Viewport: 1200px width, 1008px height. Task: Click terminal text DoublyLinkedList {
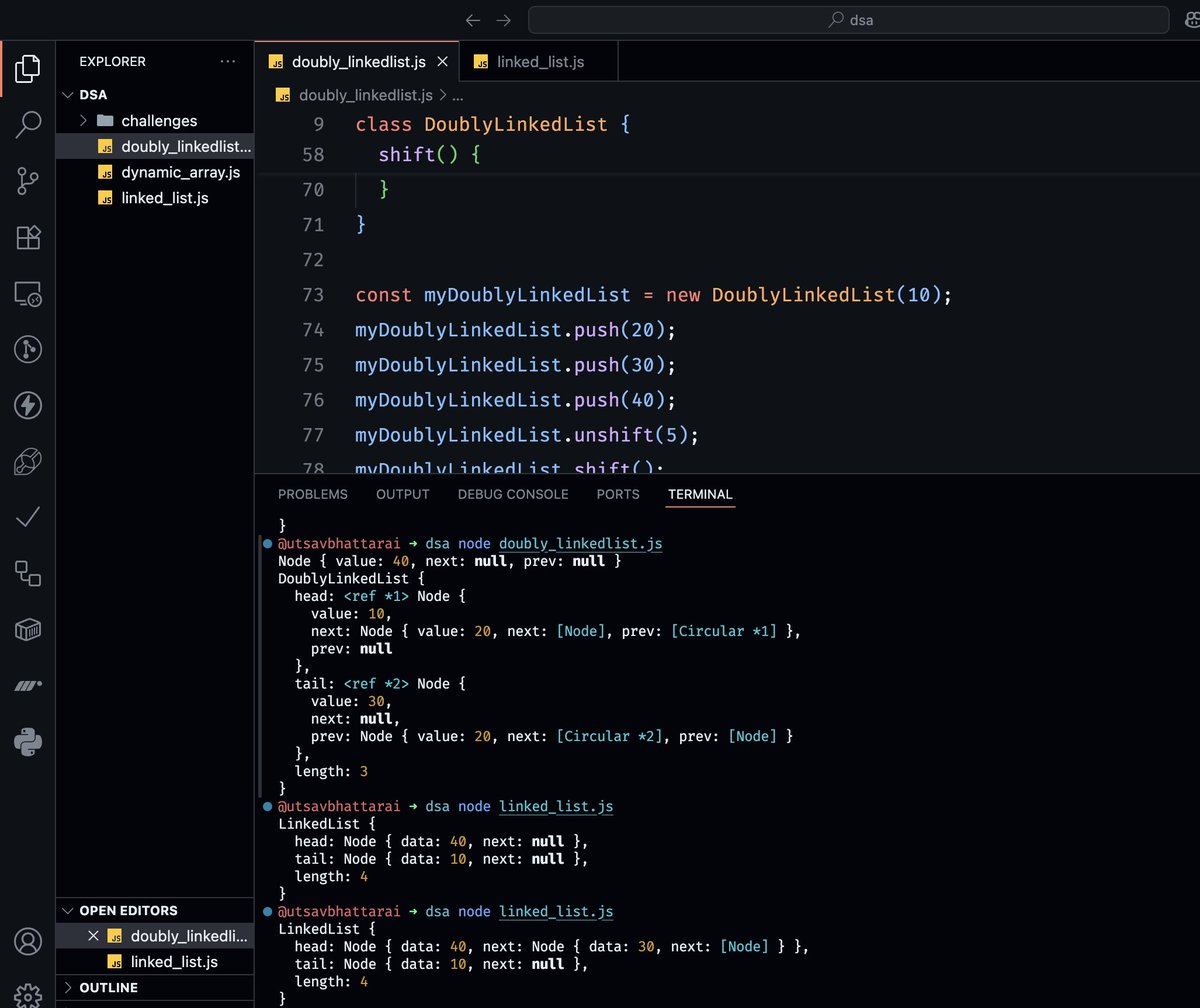352,578
